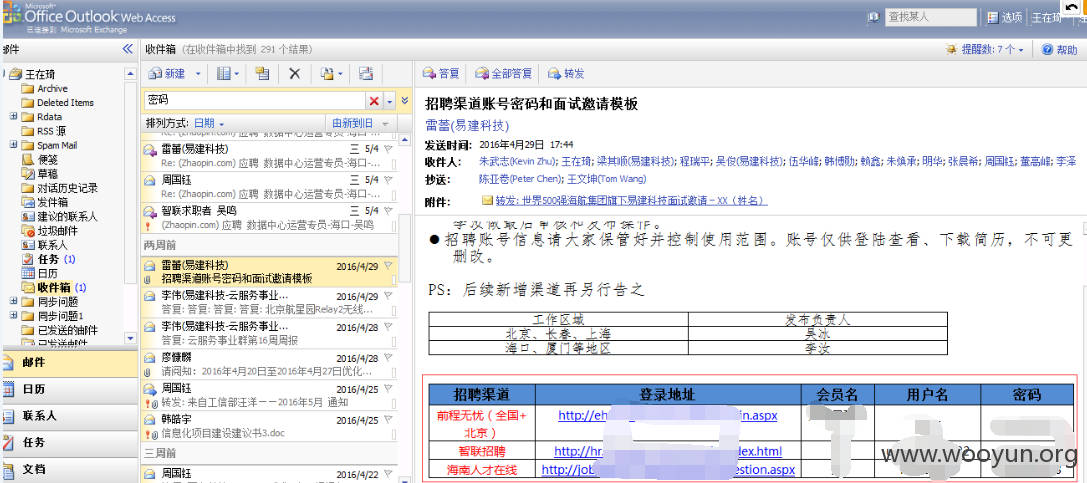Expand the Rdata folder tree node
1087x483 pixels.
[14, 116]
